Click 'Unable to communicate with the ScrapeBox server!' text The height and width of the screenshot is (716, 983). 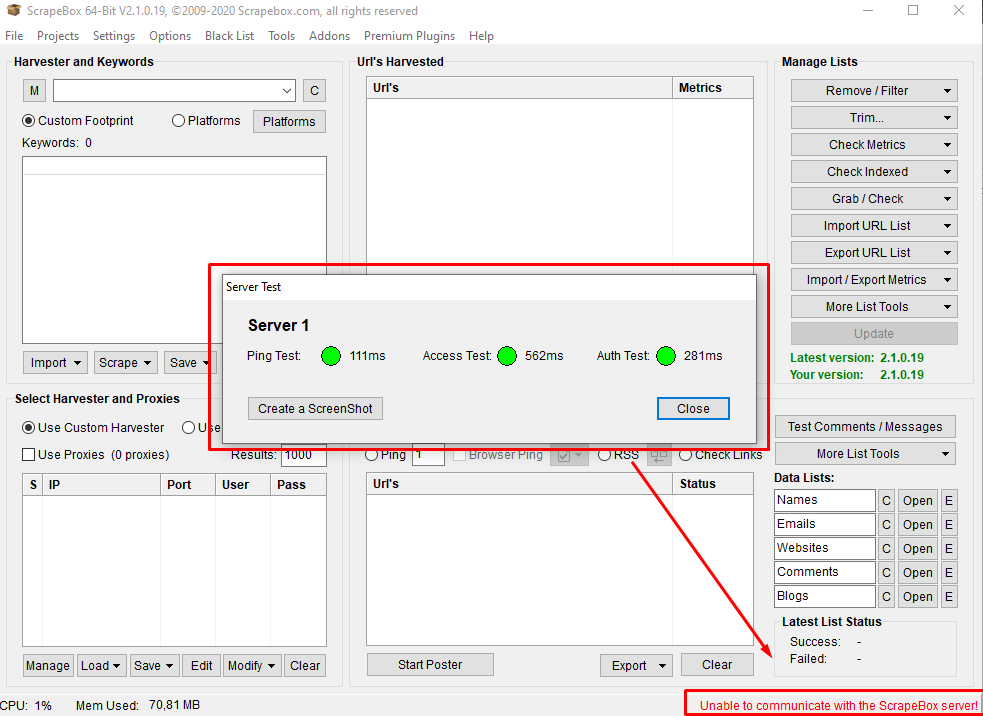coord(838,705)
